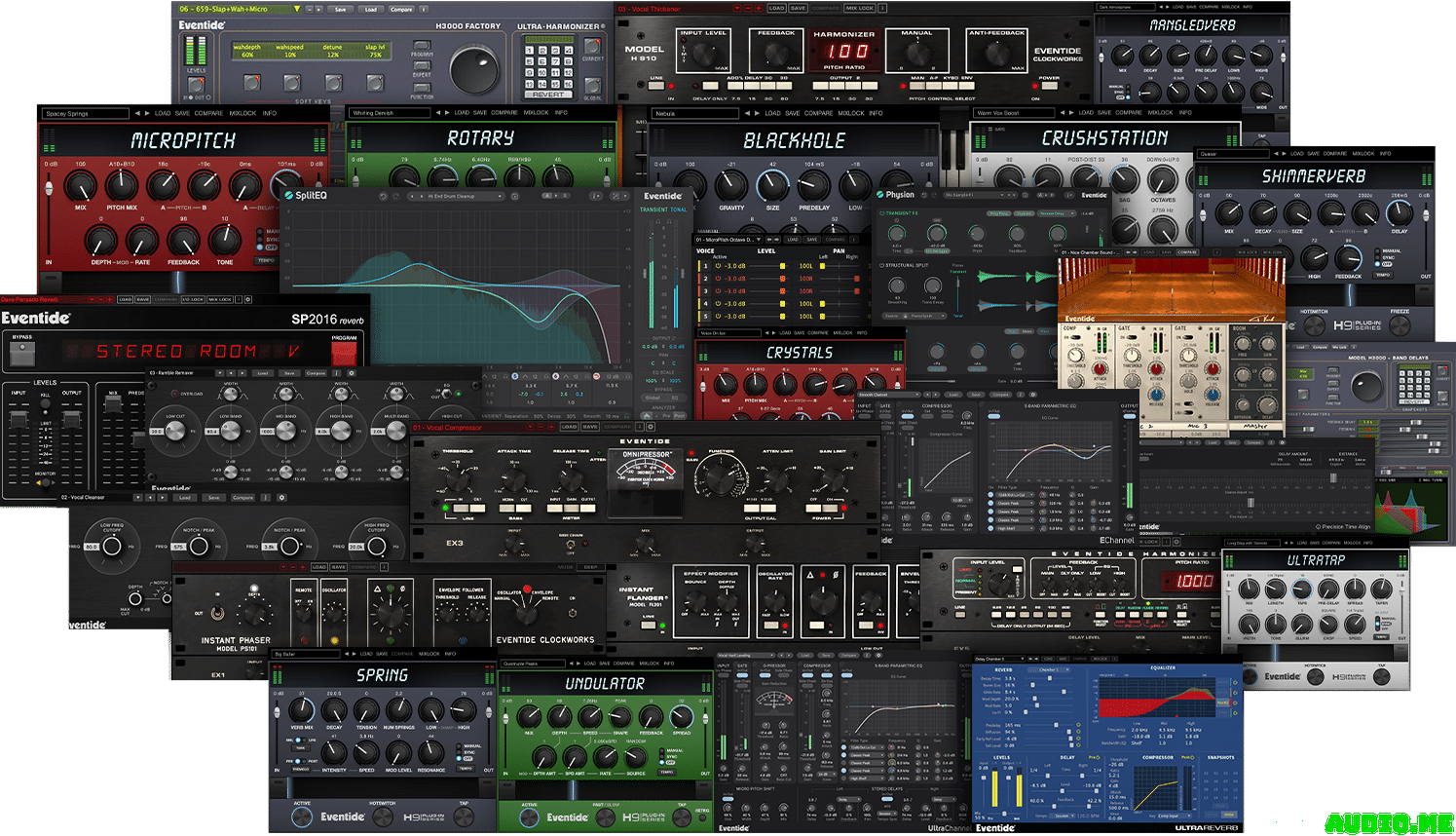Click the MicroPitch MIX knob
The height and width of the screenshot is (836, 1456).
click(x=80, y=186)
